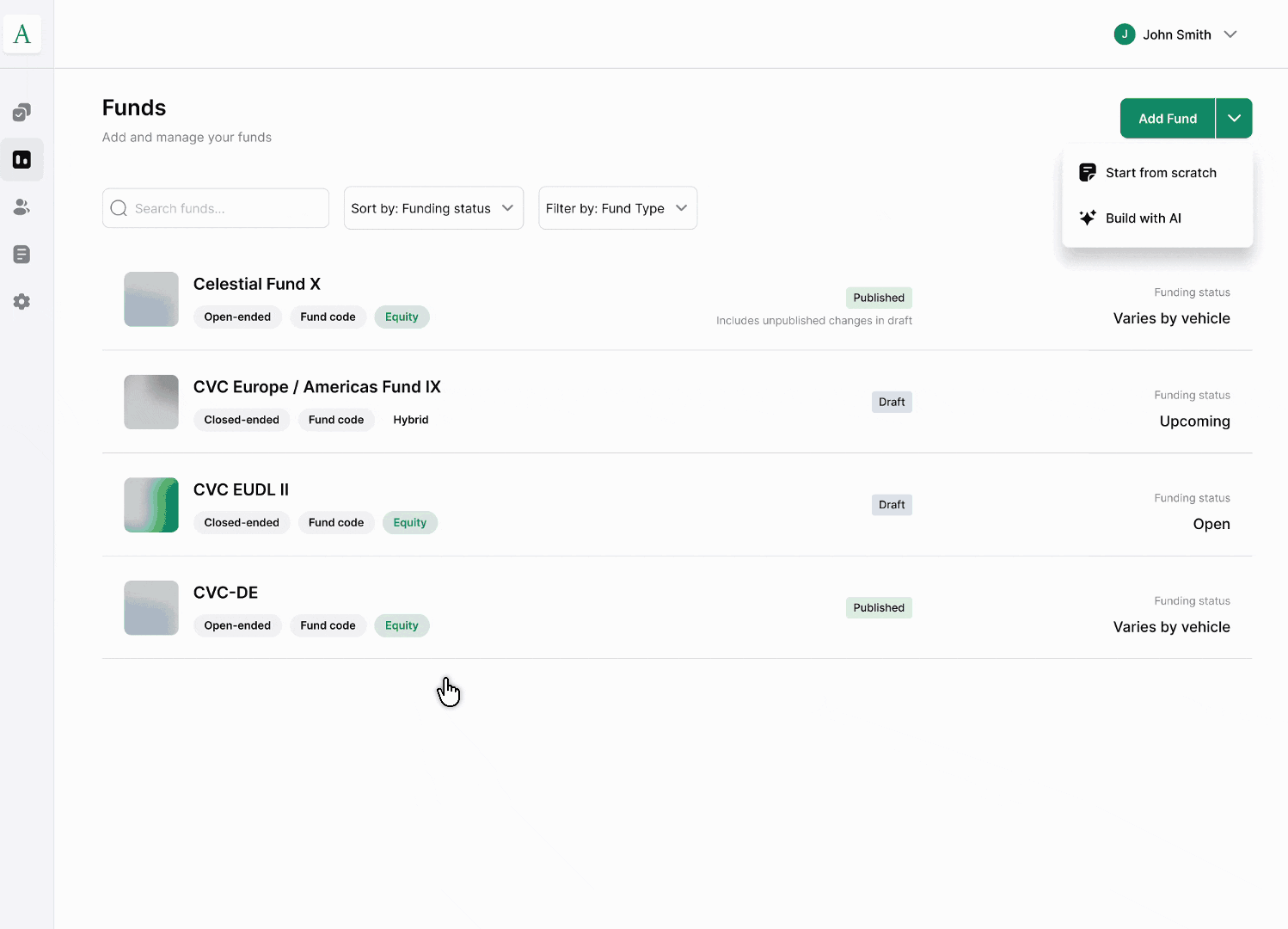Open the Celestial Fund X thumbnail

point(151,299)
